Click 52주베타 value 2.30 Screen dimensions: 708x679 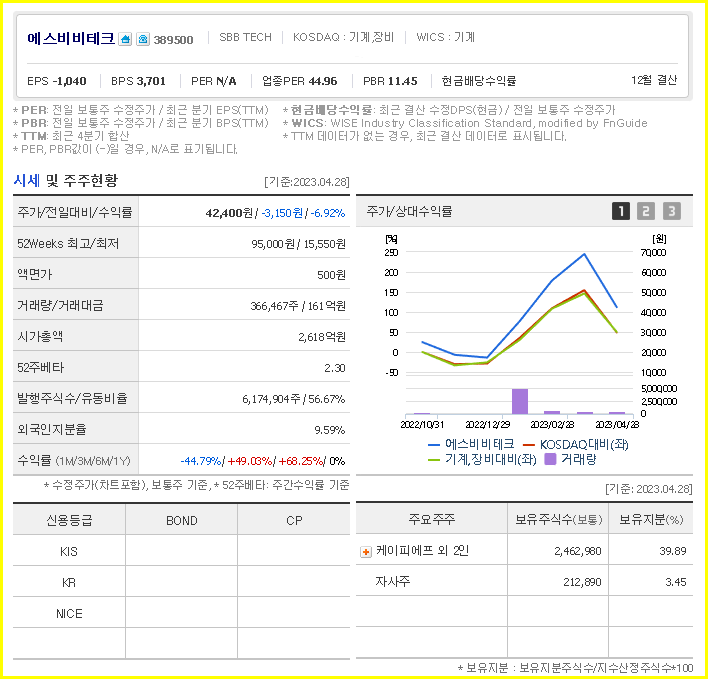pos(335,368)
